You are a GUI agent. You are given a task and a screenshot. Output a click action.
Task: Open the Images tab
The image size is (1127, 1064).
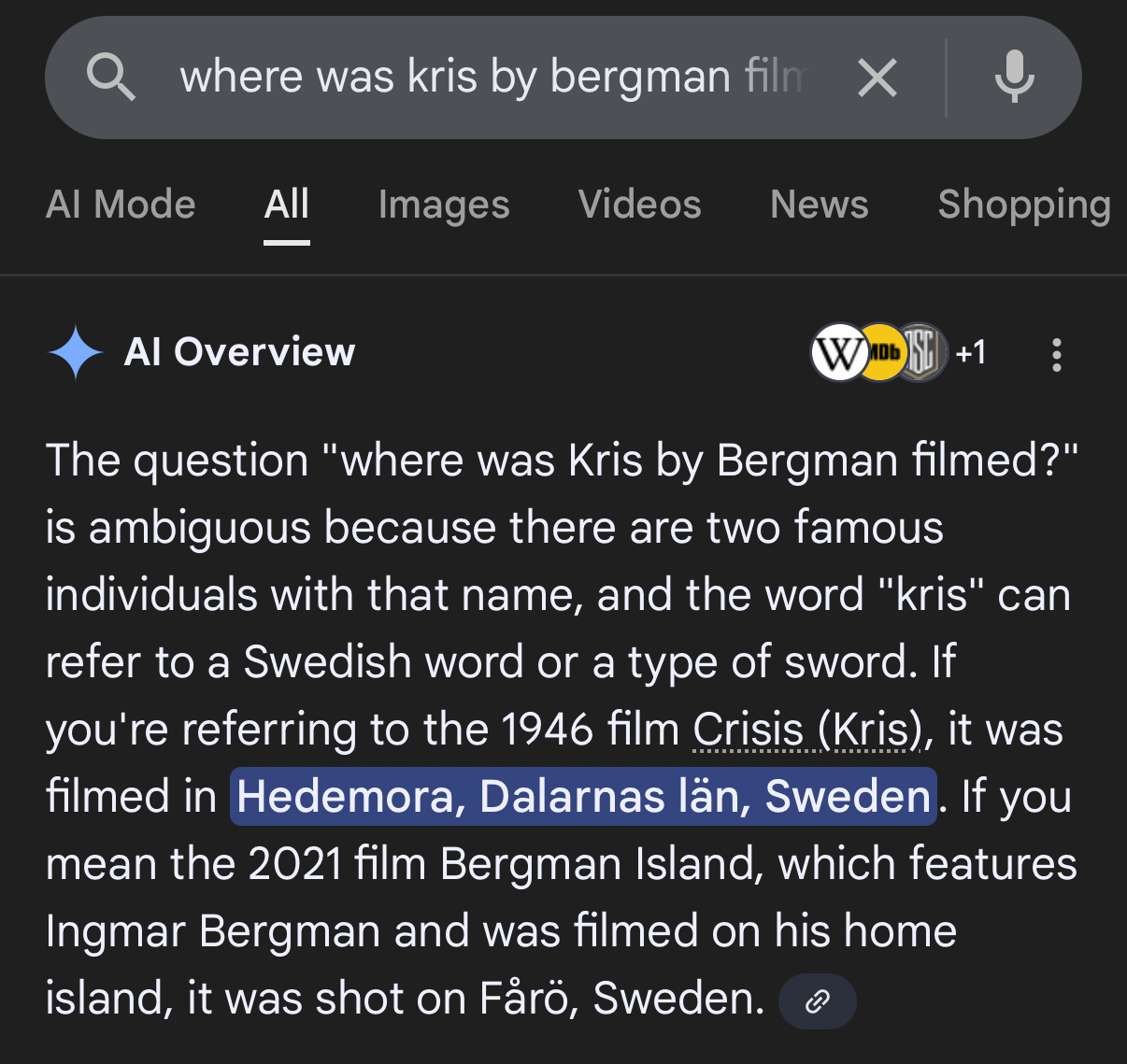click(x=444, y=205)
